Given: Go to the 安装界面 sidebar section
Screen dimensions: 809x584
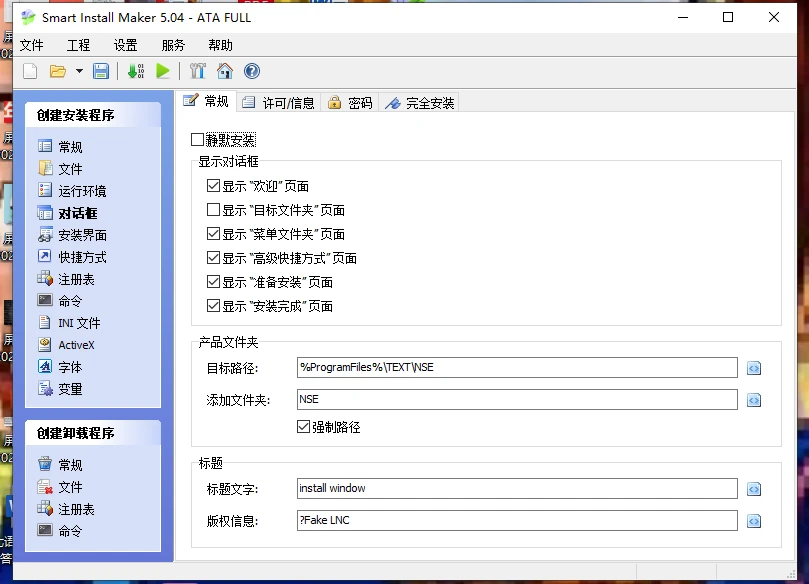Looking at the screenshot, I should point(82,235).
